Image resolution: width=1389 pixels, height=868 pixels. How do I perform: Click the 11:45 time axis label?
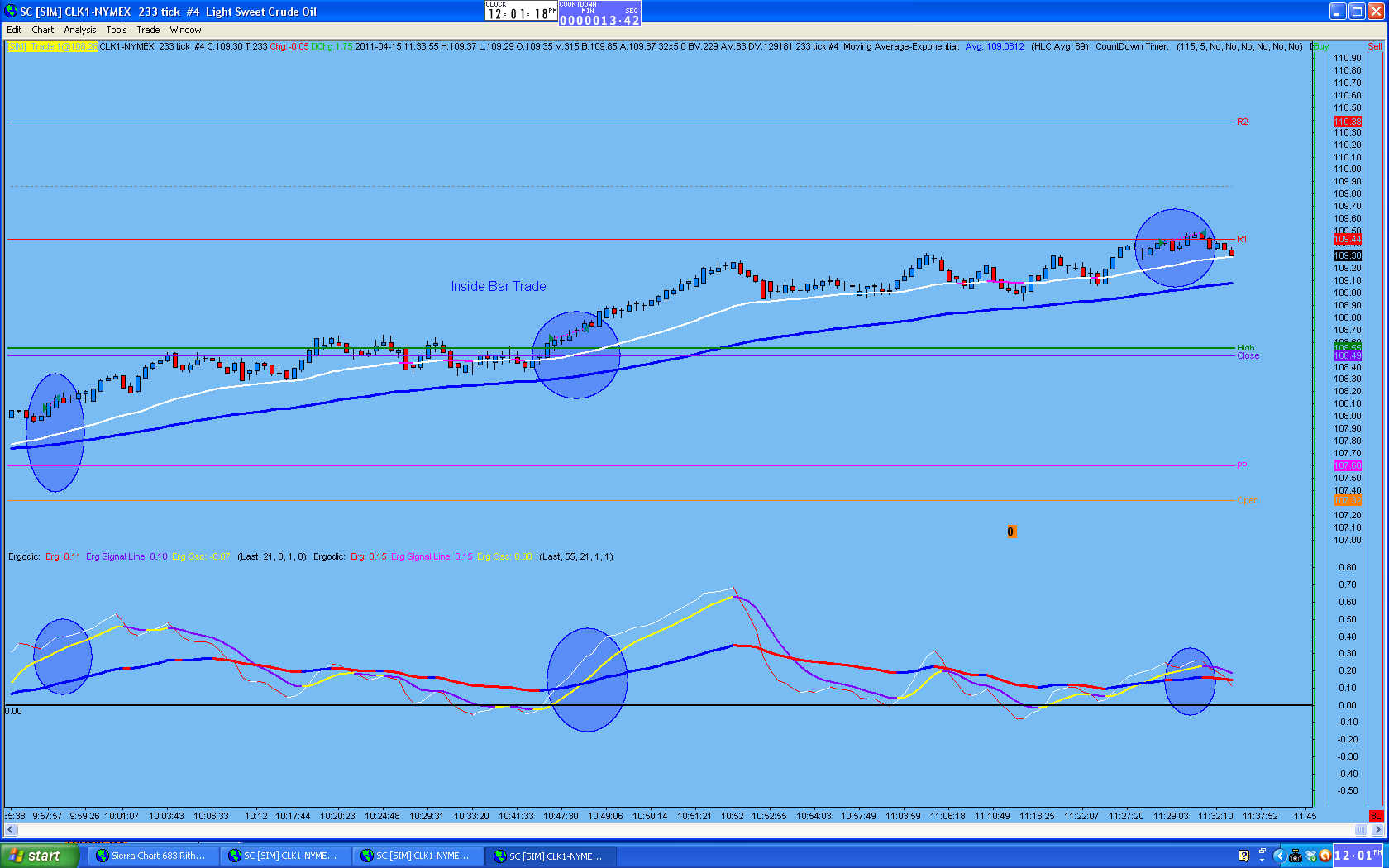pos(1305,816)
